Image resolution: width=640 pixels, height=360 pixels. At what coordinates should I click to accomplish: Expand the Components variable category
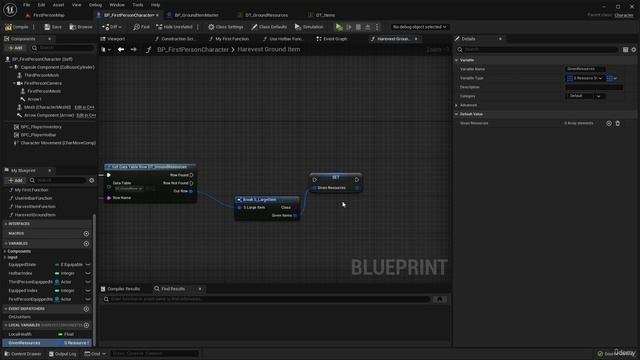tap(5, 251)
